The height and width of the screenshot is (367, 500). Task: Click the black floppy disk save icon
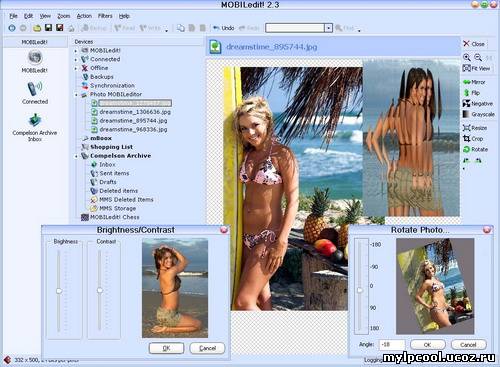[x=48, y=28]
